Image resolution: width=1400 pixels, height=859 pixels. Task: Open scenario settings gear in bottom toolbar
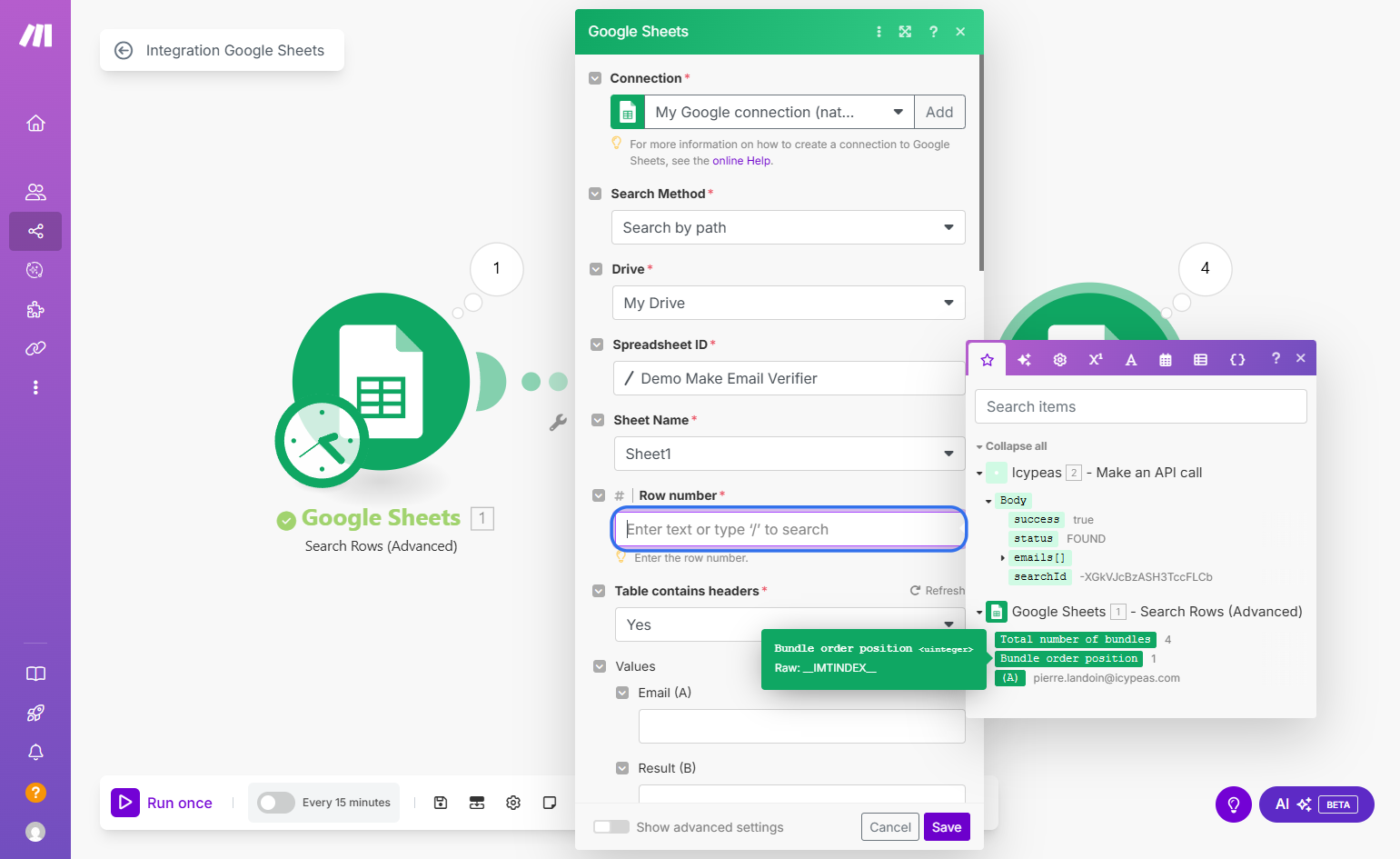coord(513,803)
